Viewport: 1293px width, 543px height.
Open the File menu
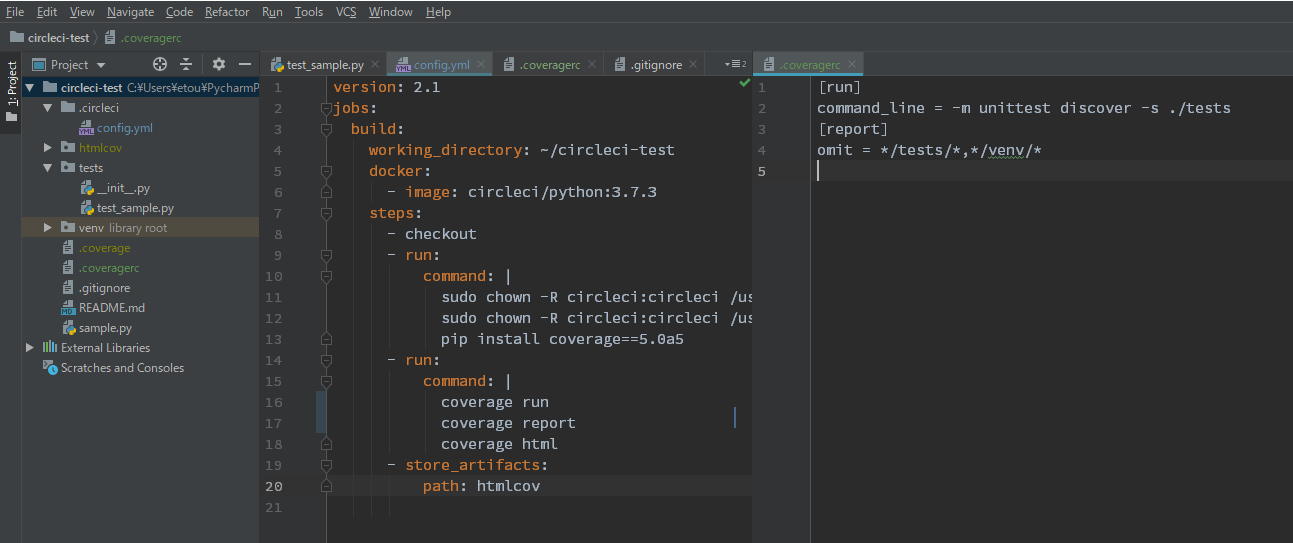pos(15,12)
